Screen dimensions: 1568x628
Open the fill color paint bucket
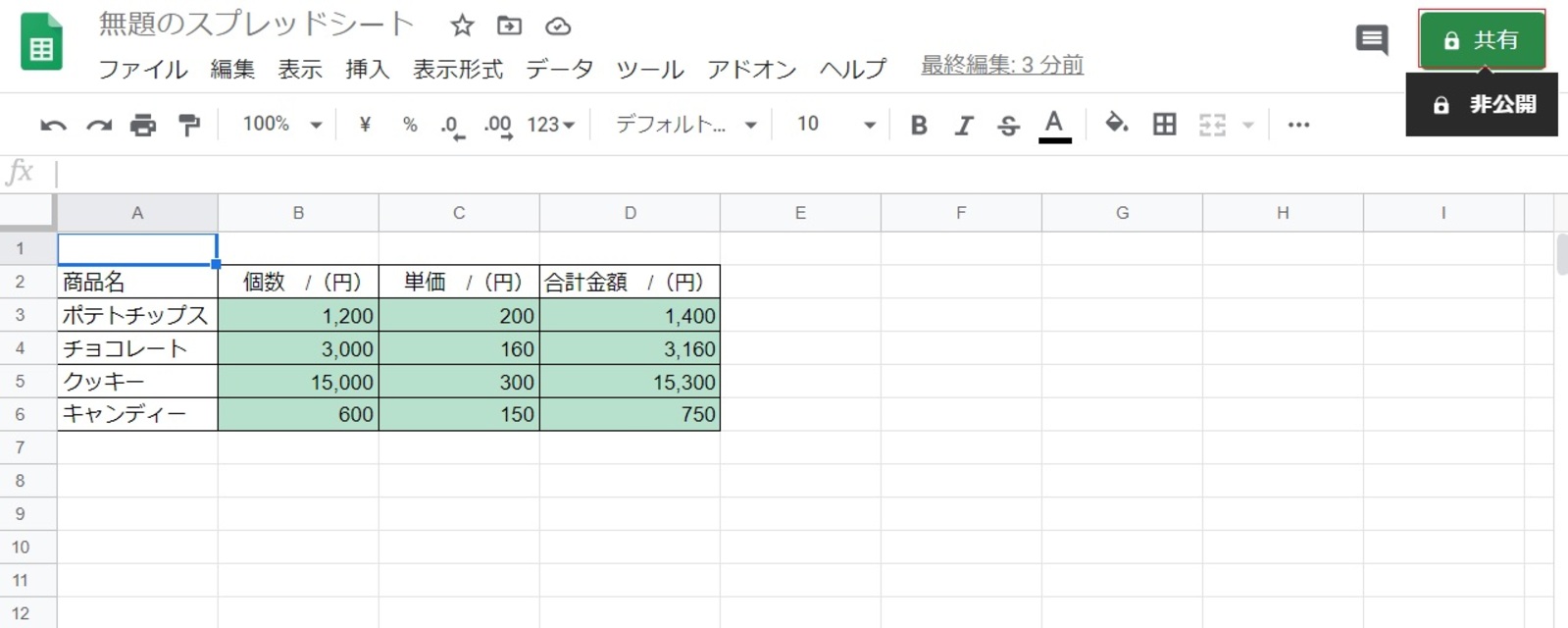tap(1116, 124)
